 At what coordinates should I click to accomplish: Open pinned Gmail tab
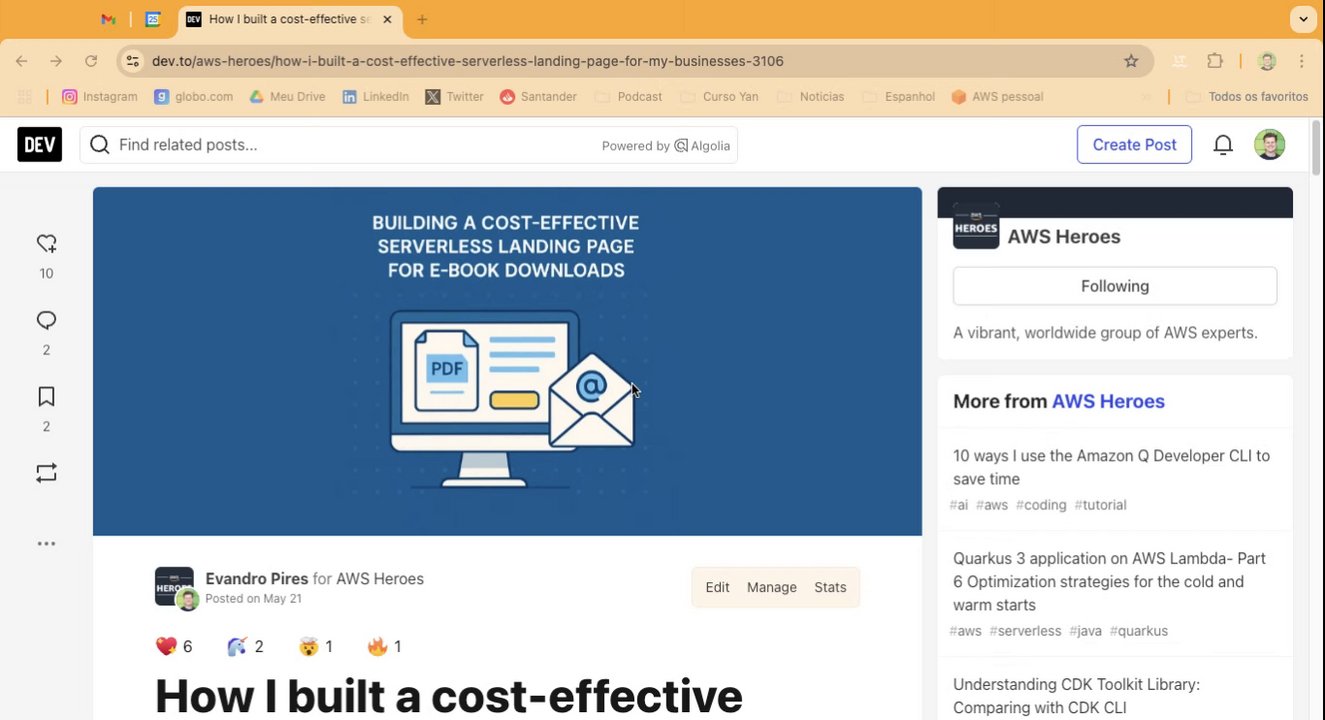[109, 19]
